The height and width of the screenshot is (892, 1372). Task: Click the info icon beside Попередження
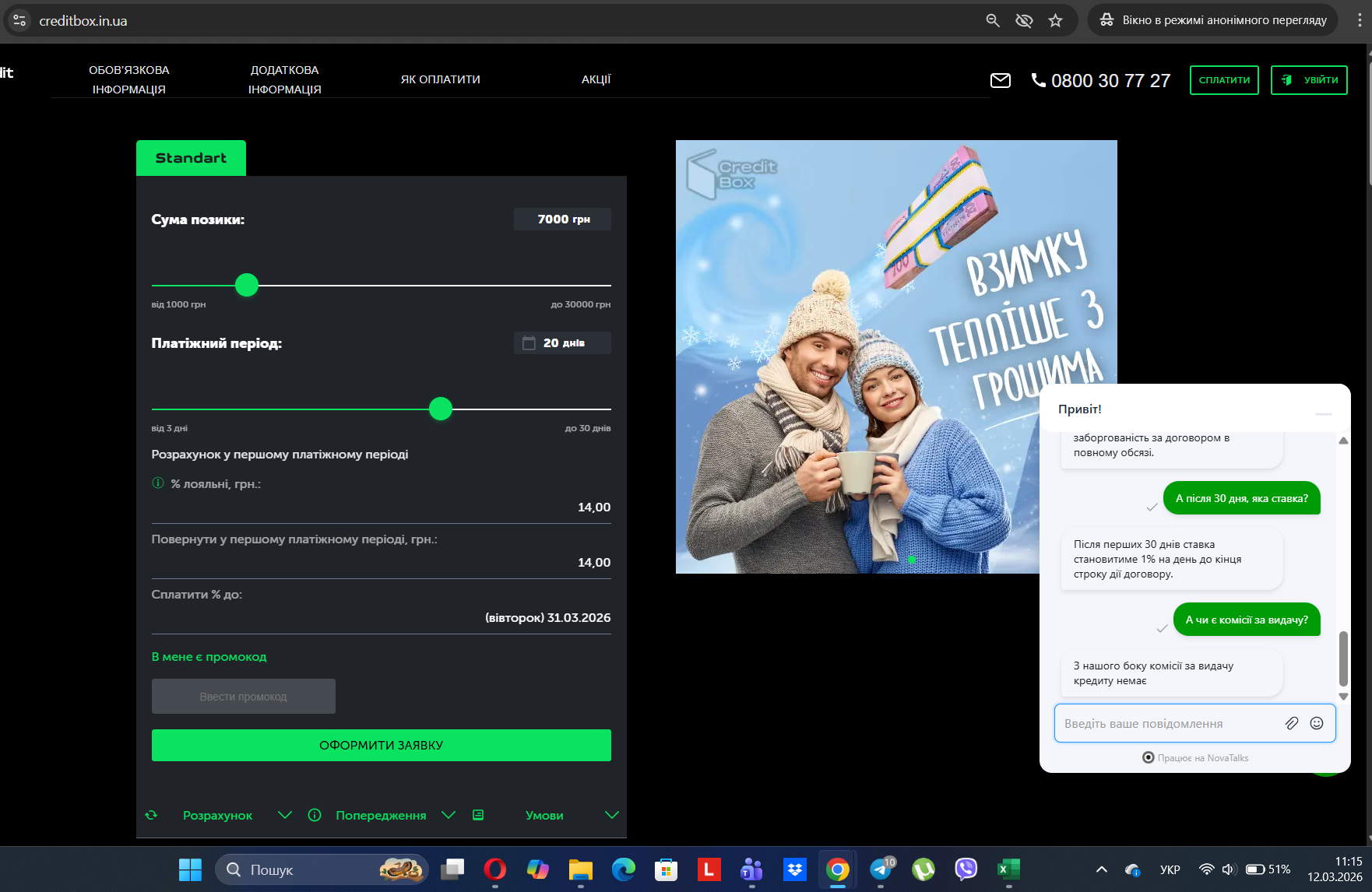[x=315, y=815]
